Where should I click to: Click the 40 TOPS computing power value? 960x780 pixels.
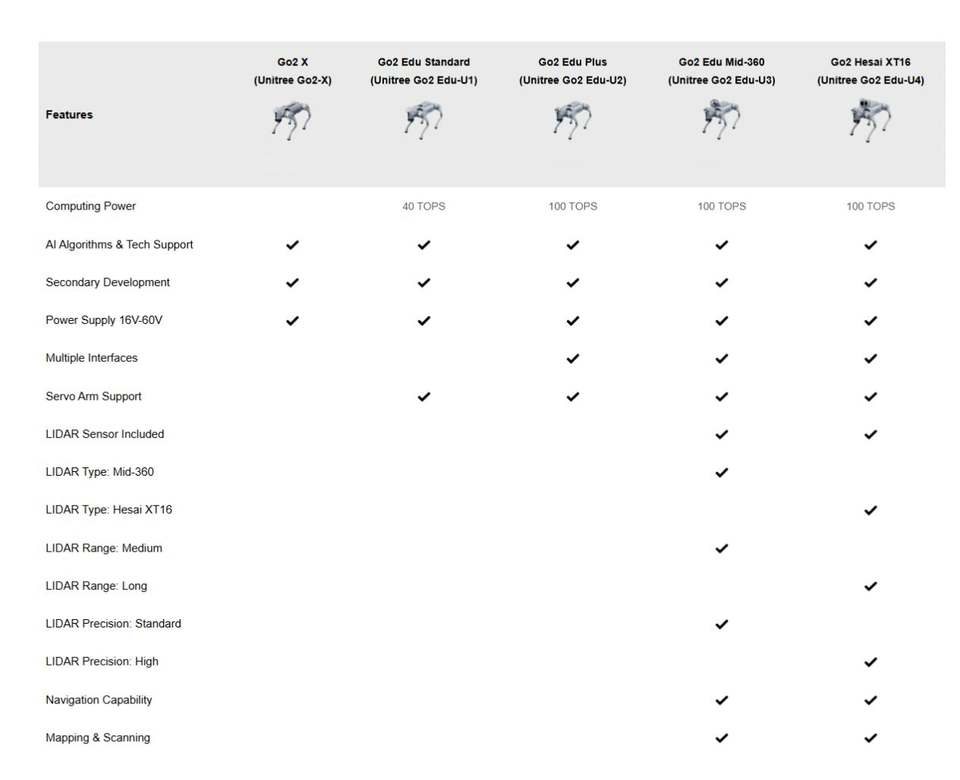424,206
